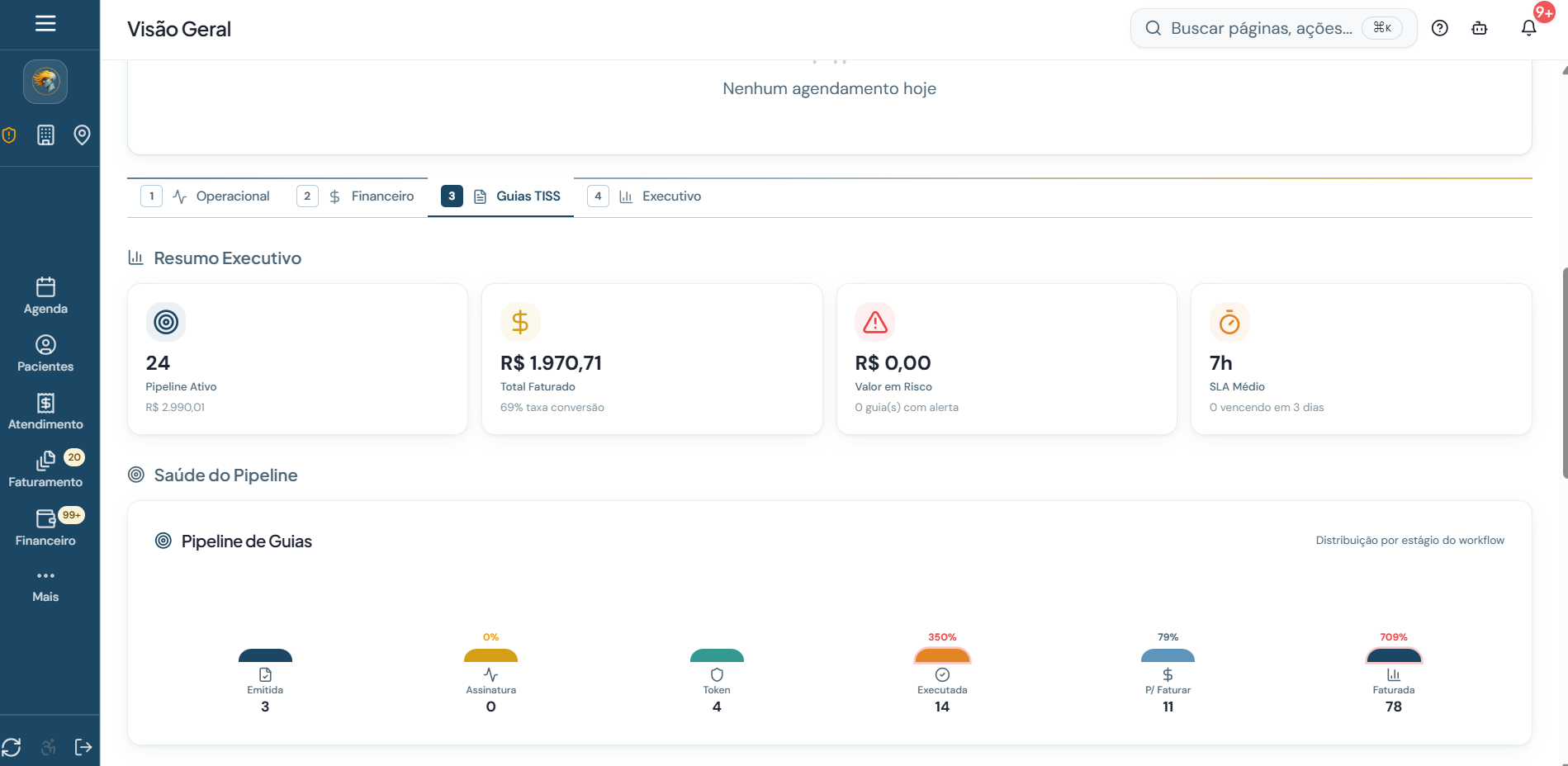The height and width of the screenshot is (766, 1568).
Task: Switch to the Financeiro tab
Action: [356, 196]
